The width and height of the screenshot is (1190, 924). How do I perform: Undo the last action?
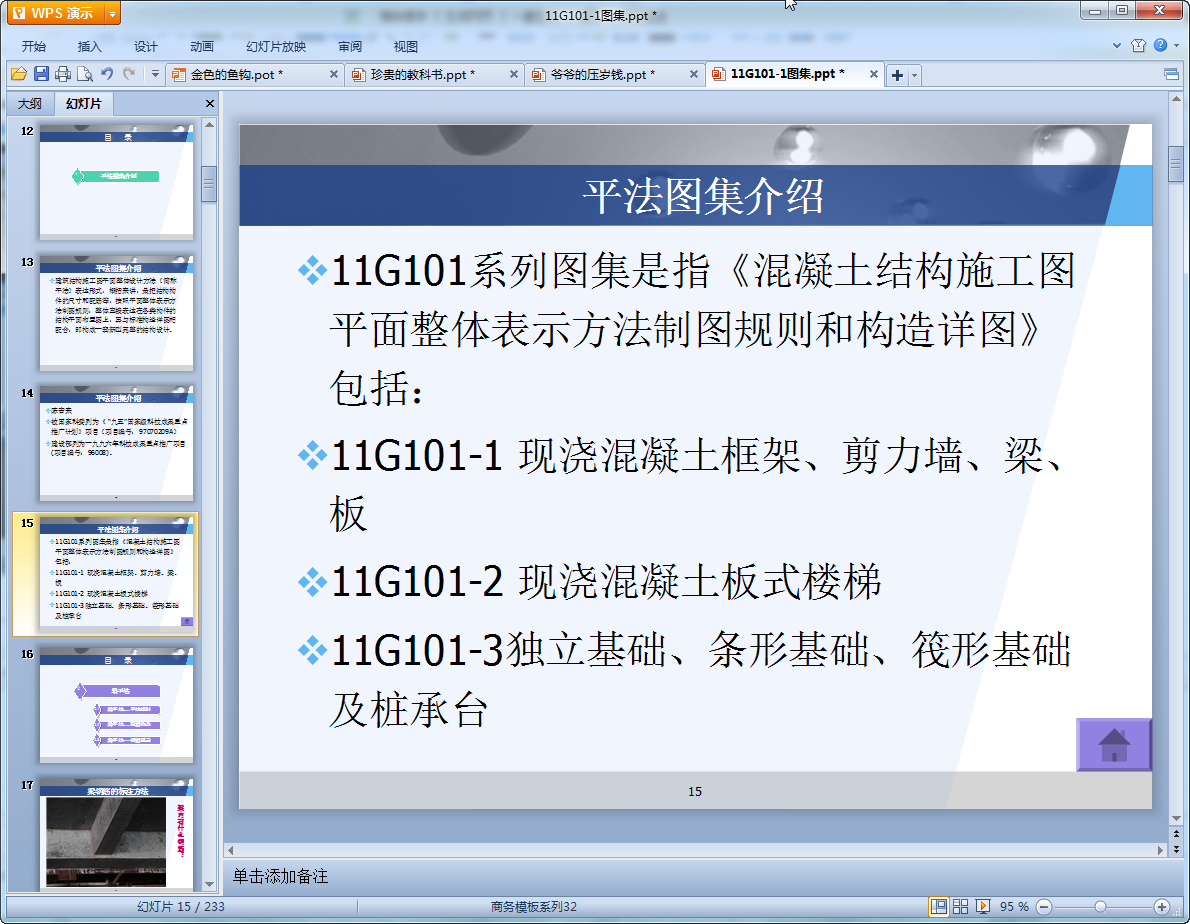pos(107,74)
